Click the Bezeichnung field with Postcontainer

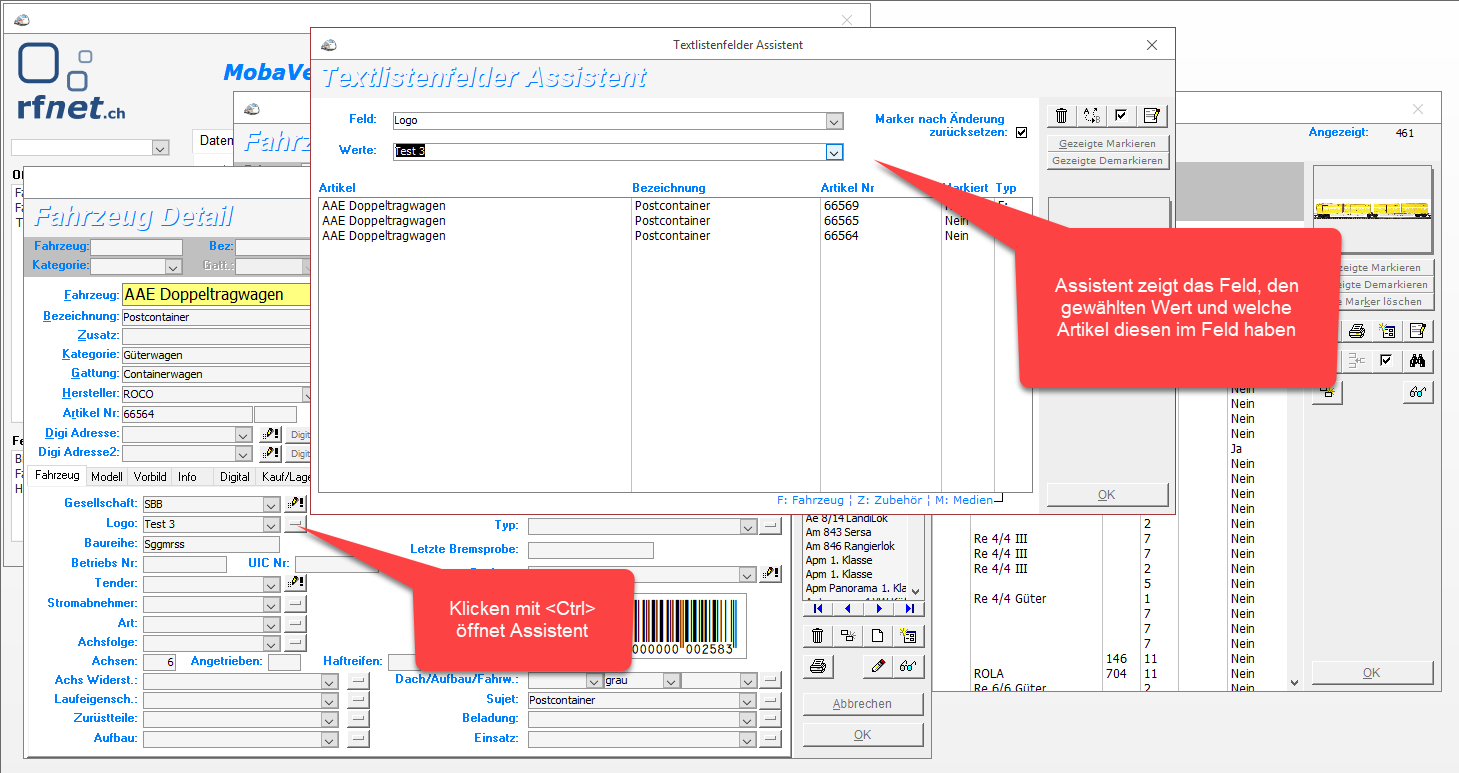216,317
